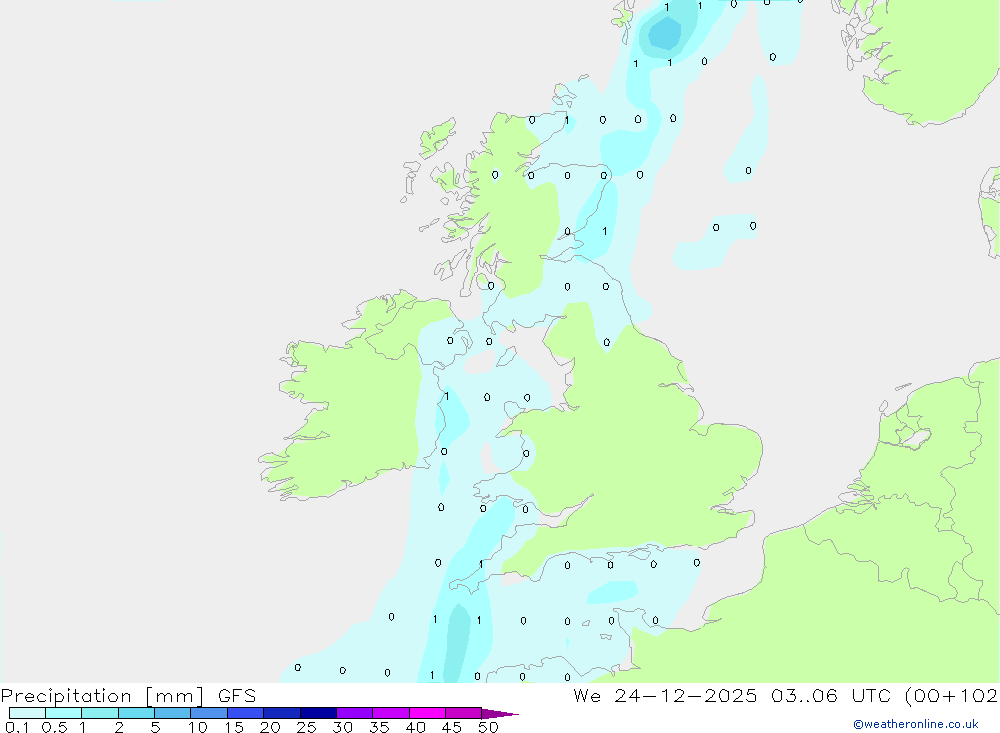The height and width of the screenshot is (733, 1000).
Task: Select the 35–40 mm violet swatch
Action: point(391,713)
